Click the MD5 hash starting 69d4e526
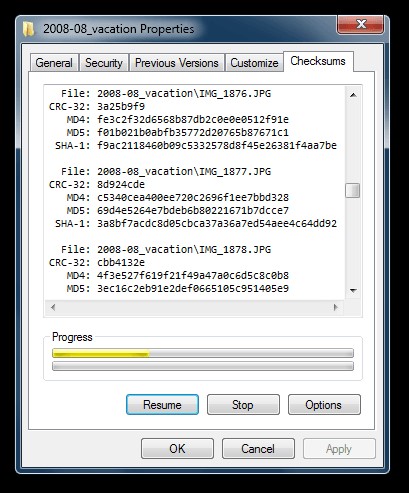Image resolution: width=409 pixels, height=493 pixels. click(x=193, y=211)
